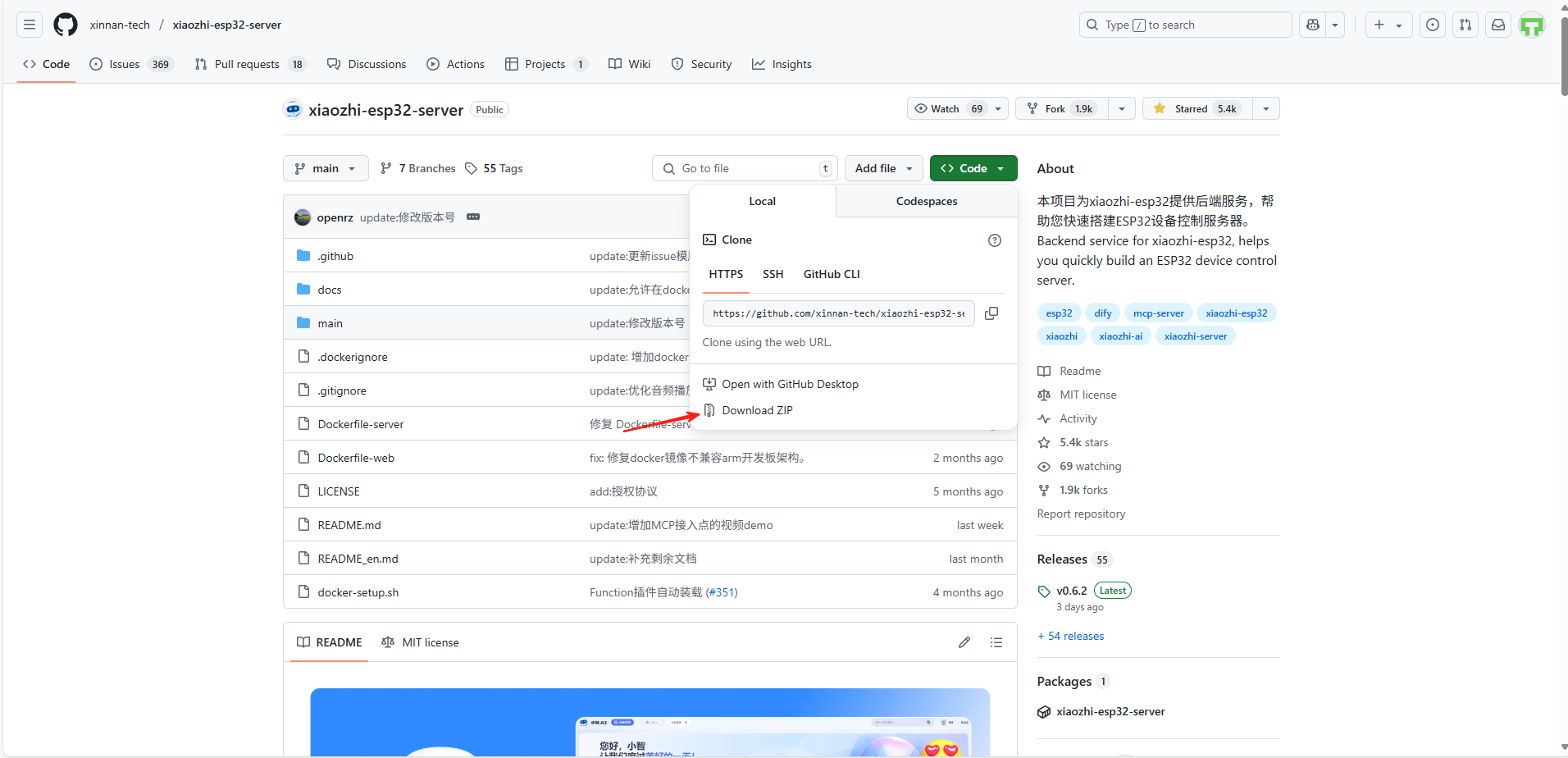
Task: View the 7 Branches link
Action: (418, 168)
